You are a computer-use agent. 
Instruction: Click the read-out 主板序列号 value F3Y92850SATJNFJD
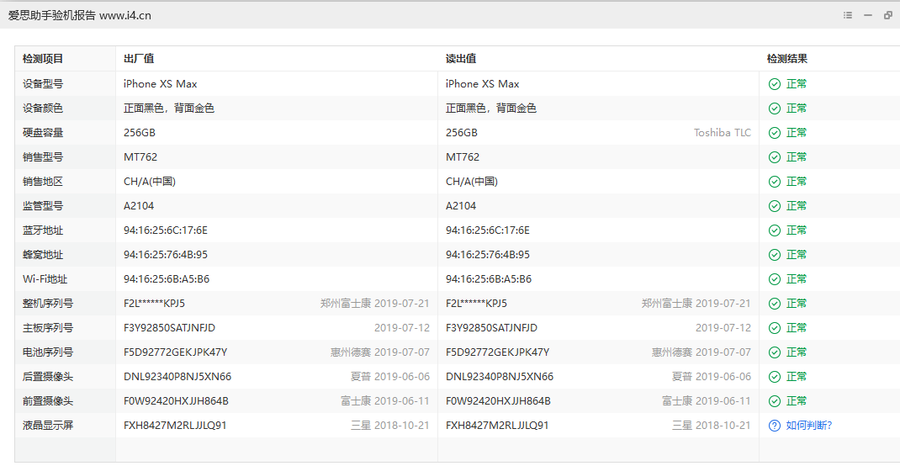coord(491,328)
